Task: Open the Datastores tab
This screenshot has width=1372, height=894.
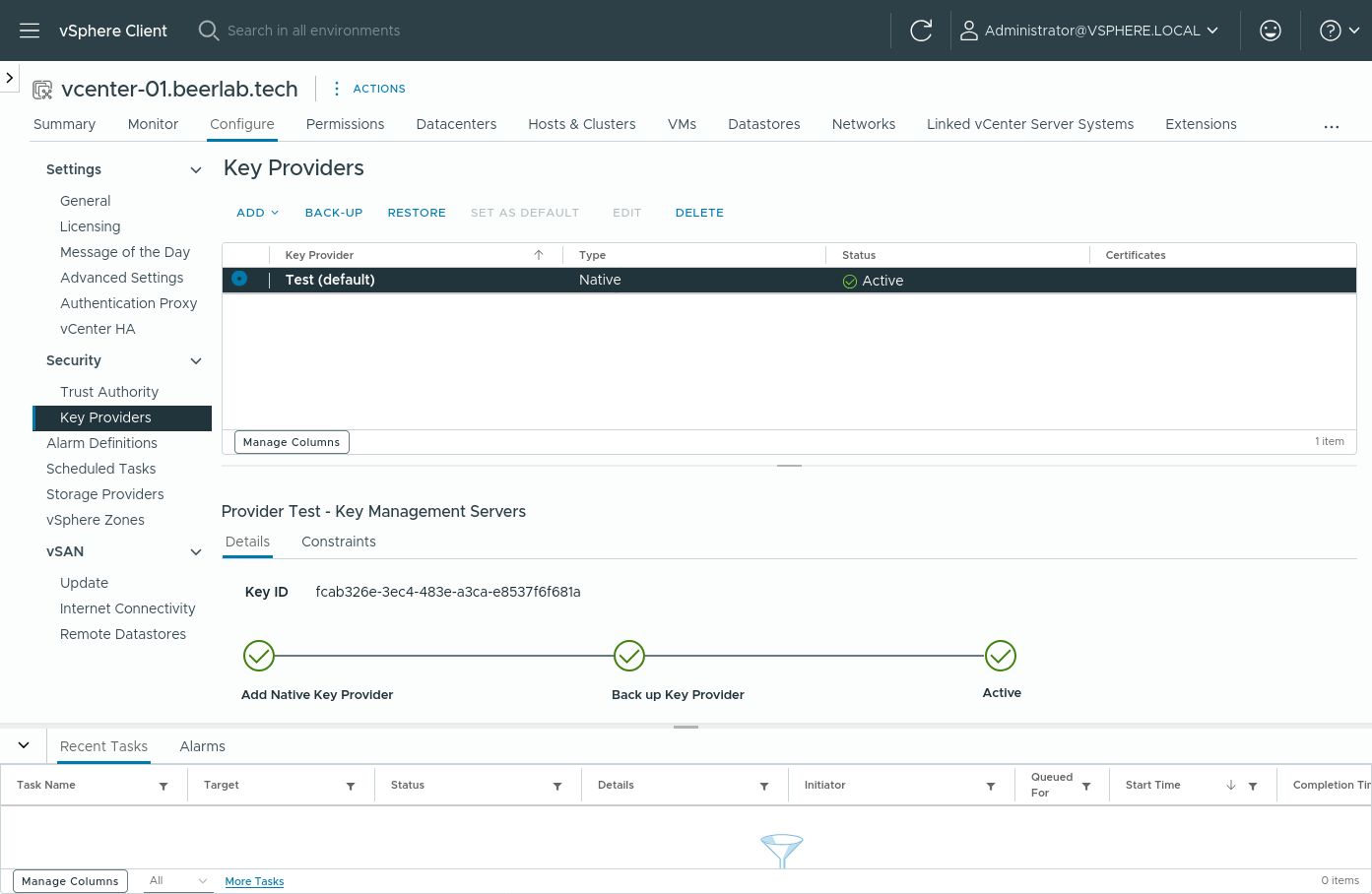Action: (764, 124)
